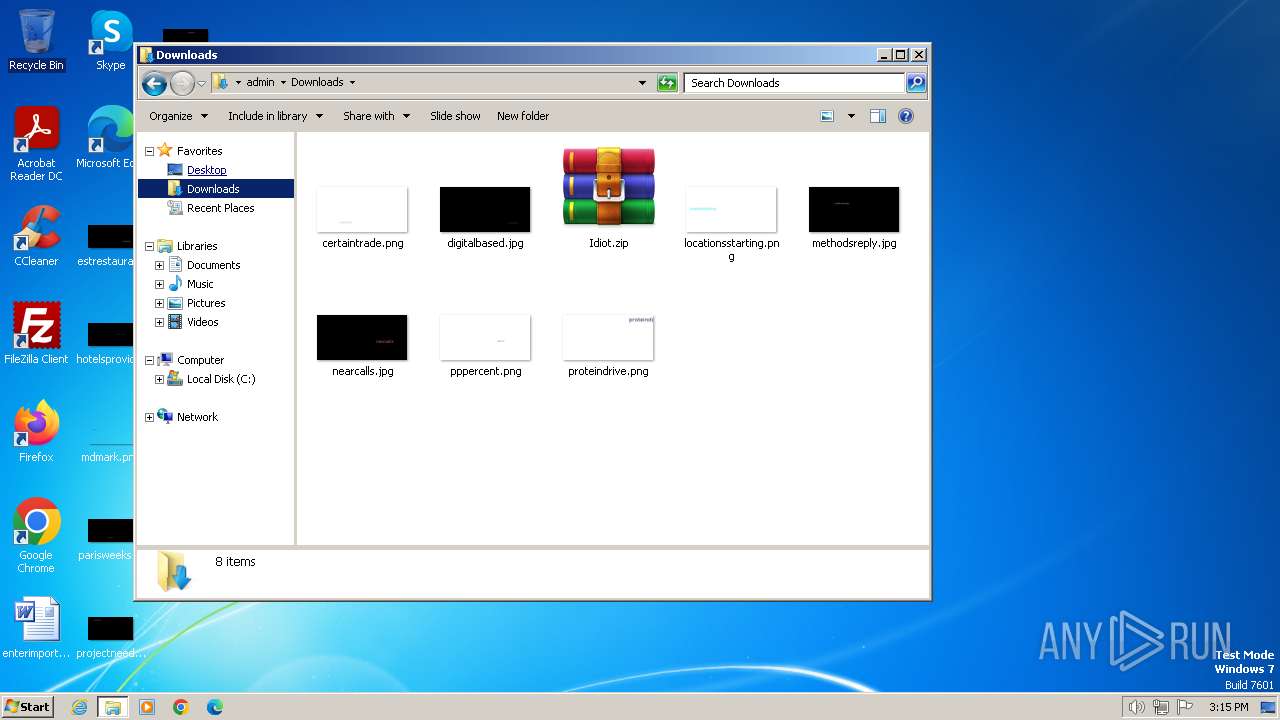Expand the Documents library node

tap(159, 265)
